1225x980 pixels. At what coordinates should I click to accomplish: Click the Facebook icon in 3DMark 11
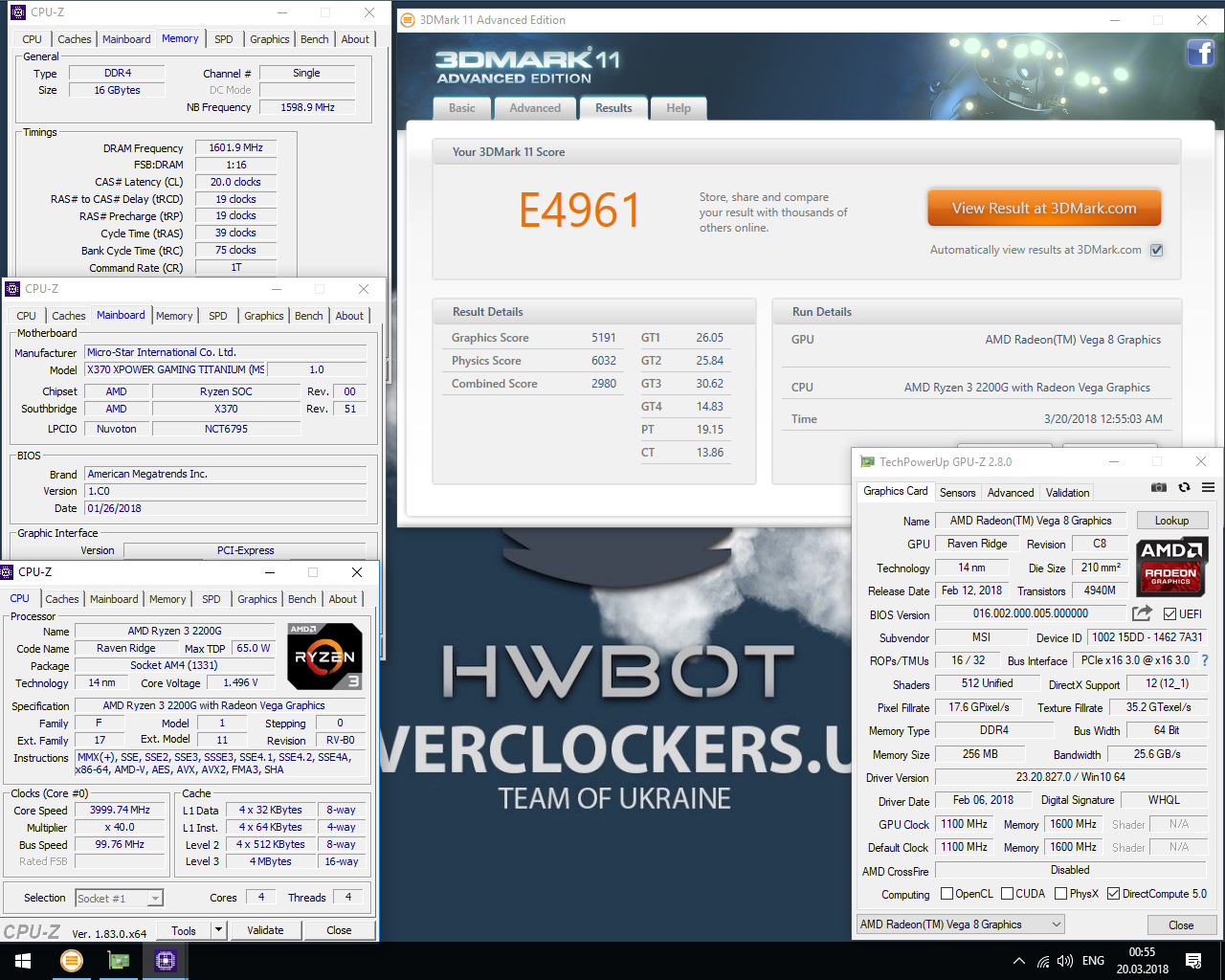(x=1201, y=53)
